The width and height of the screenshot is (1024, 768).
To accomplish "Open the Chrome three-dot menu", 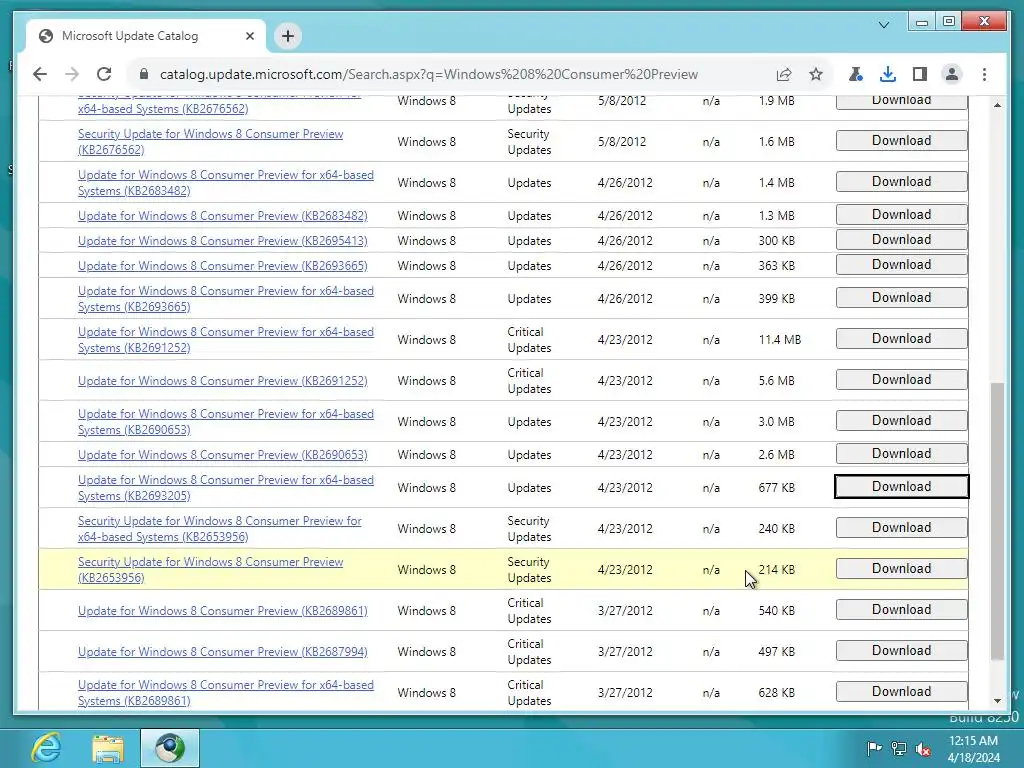I will tap(984, 74).
